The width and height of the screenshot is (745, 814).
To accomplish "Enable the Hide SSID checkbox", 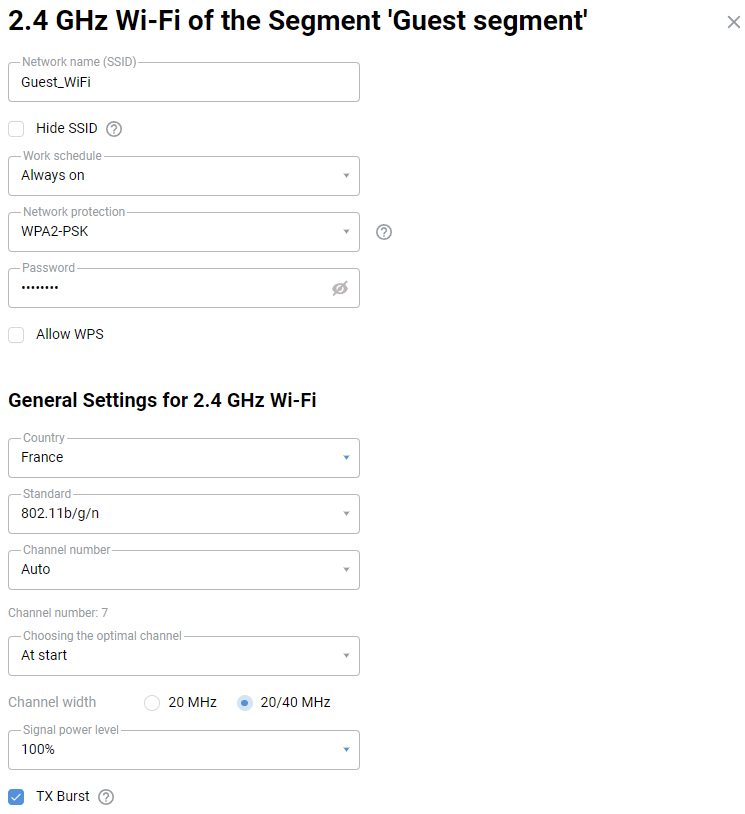I will coord(16,128).
